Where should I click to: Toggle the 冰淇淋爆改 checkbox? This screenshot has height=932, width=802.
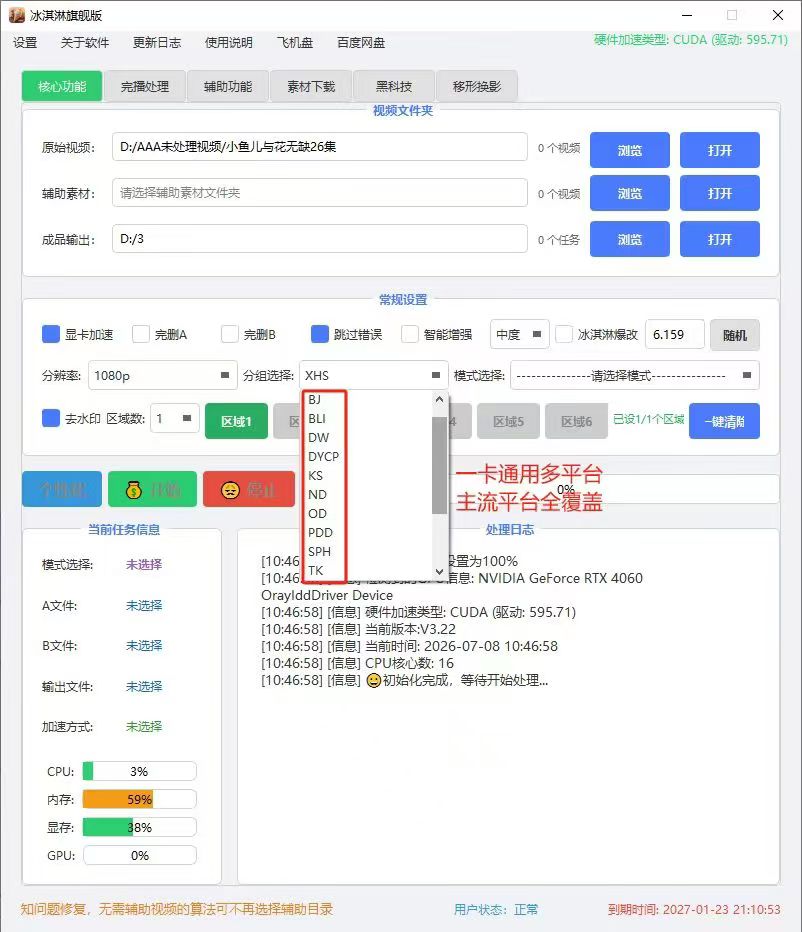coord(564,334)
